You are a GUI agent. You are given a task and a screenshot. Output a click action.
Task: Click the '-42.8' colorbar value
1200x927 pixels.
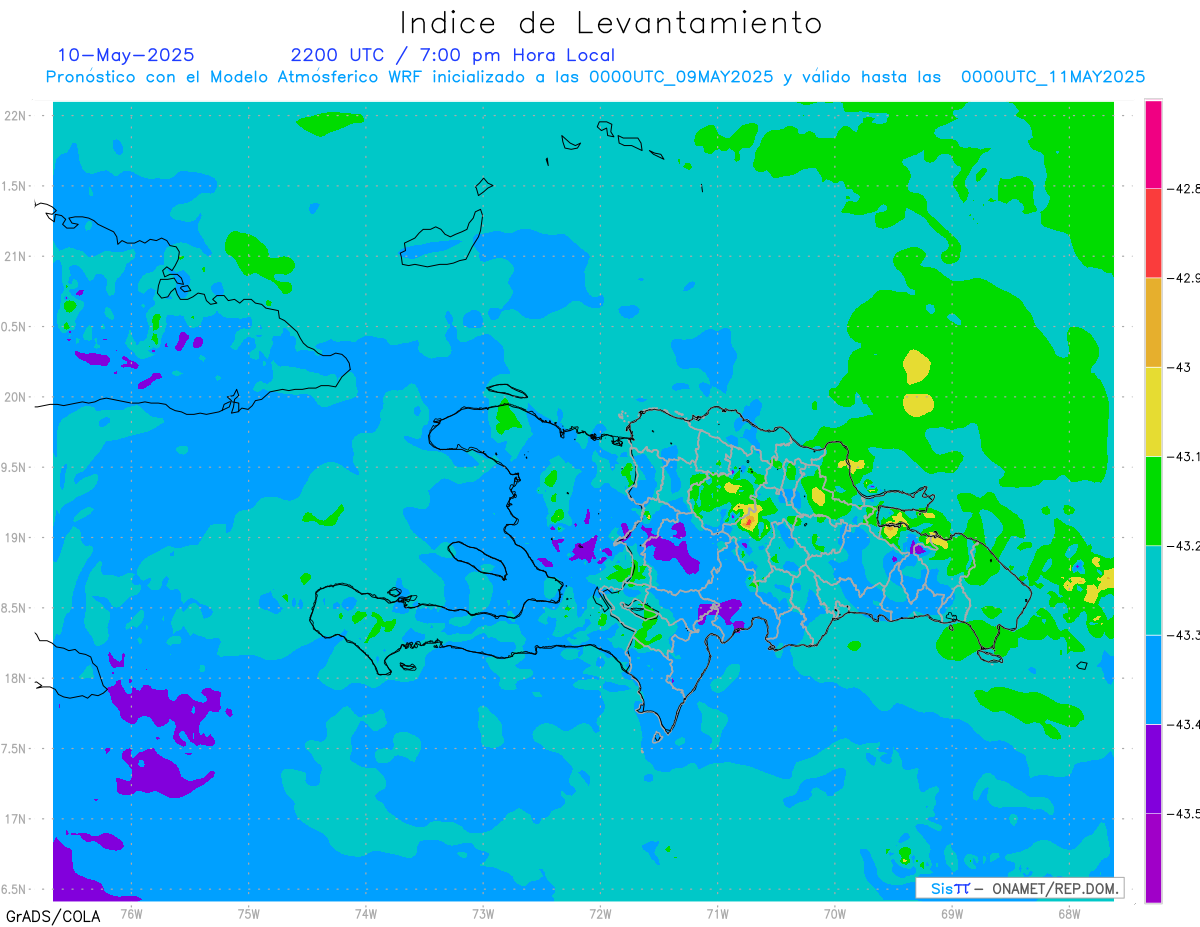tap(1184, 188)
